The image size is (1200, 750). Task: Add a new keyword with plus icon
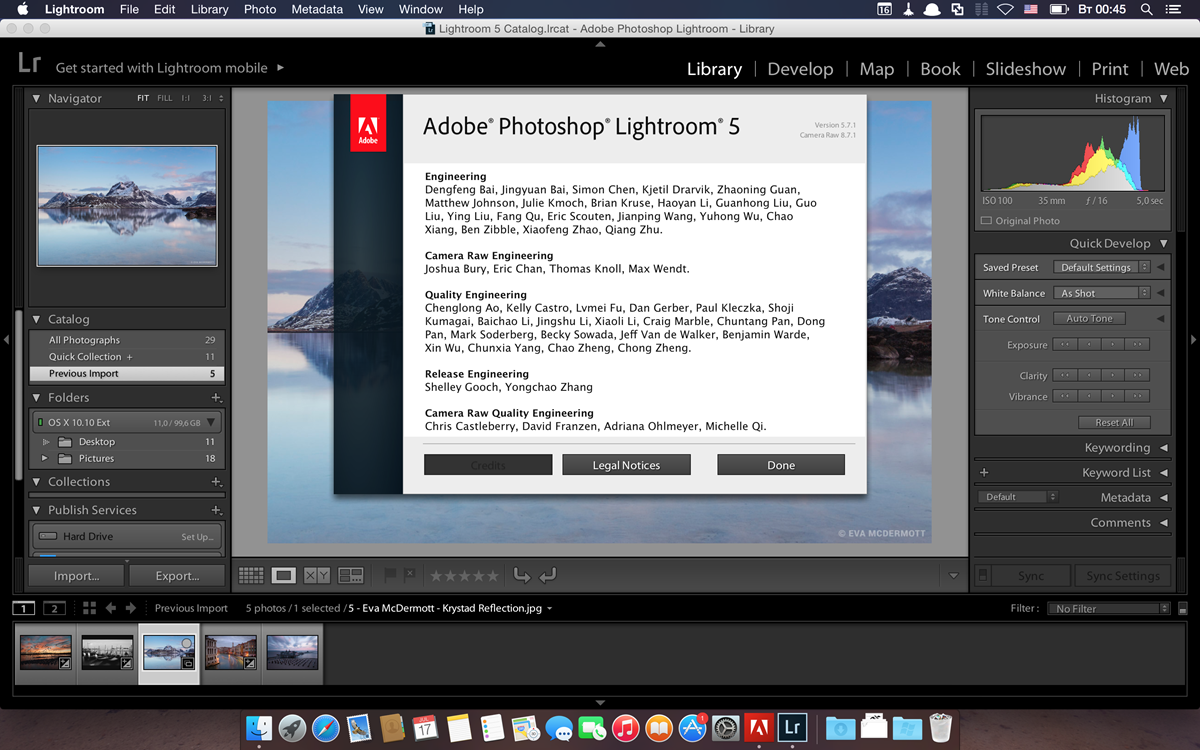pyautogui.click(x=984, y=472)
